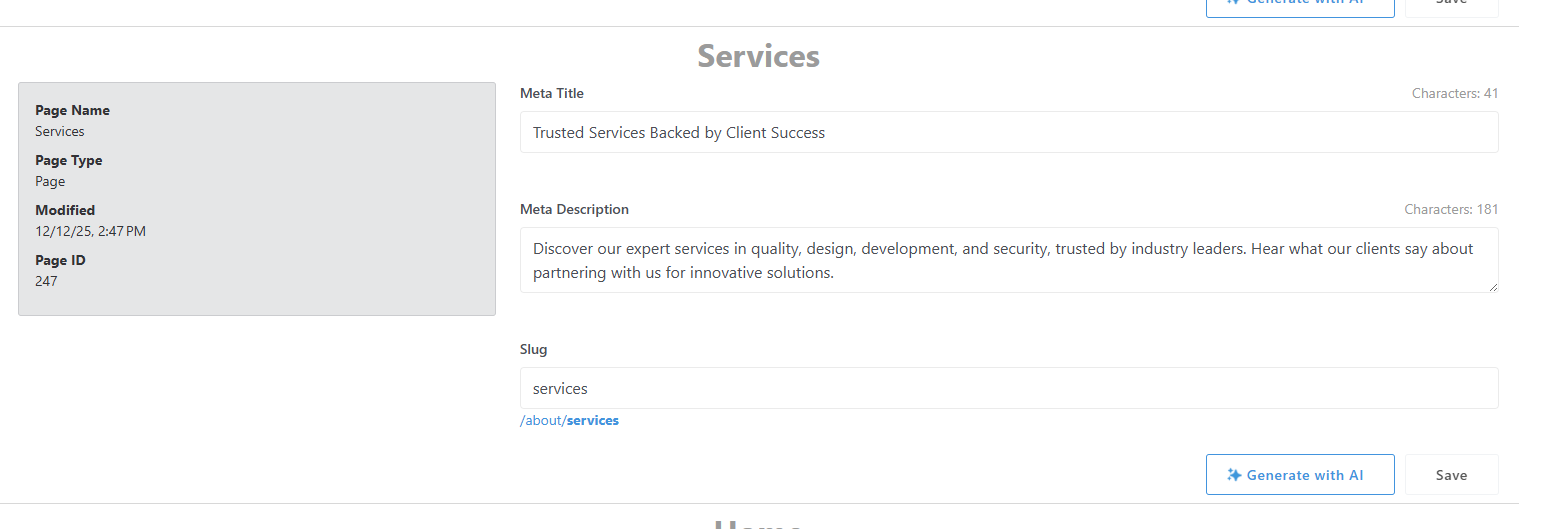Click the Meta Description label
This screenshot has width=1542, height=529.
574,210
